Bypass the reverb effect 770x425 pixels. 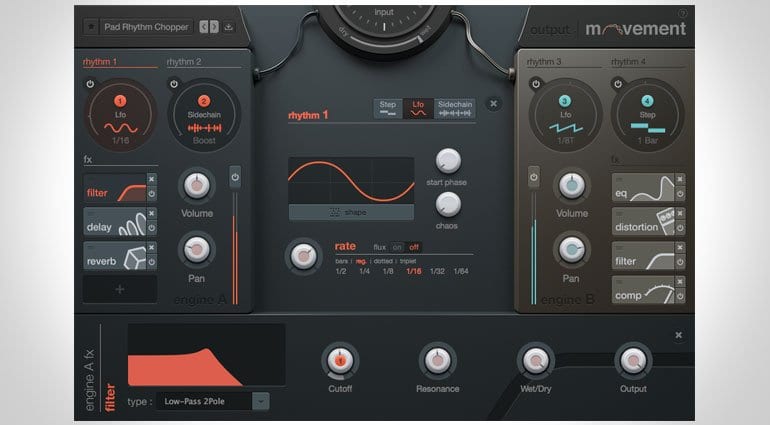click(x=152, y=262)
